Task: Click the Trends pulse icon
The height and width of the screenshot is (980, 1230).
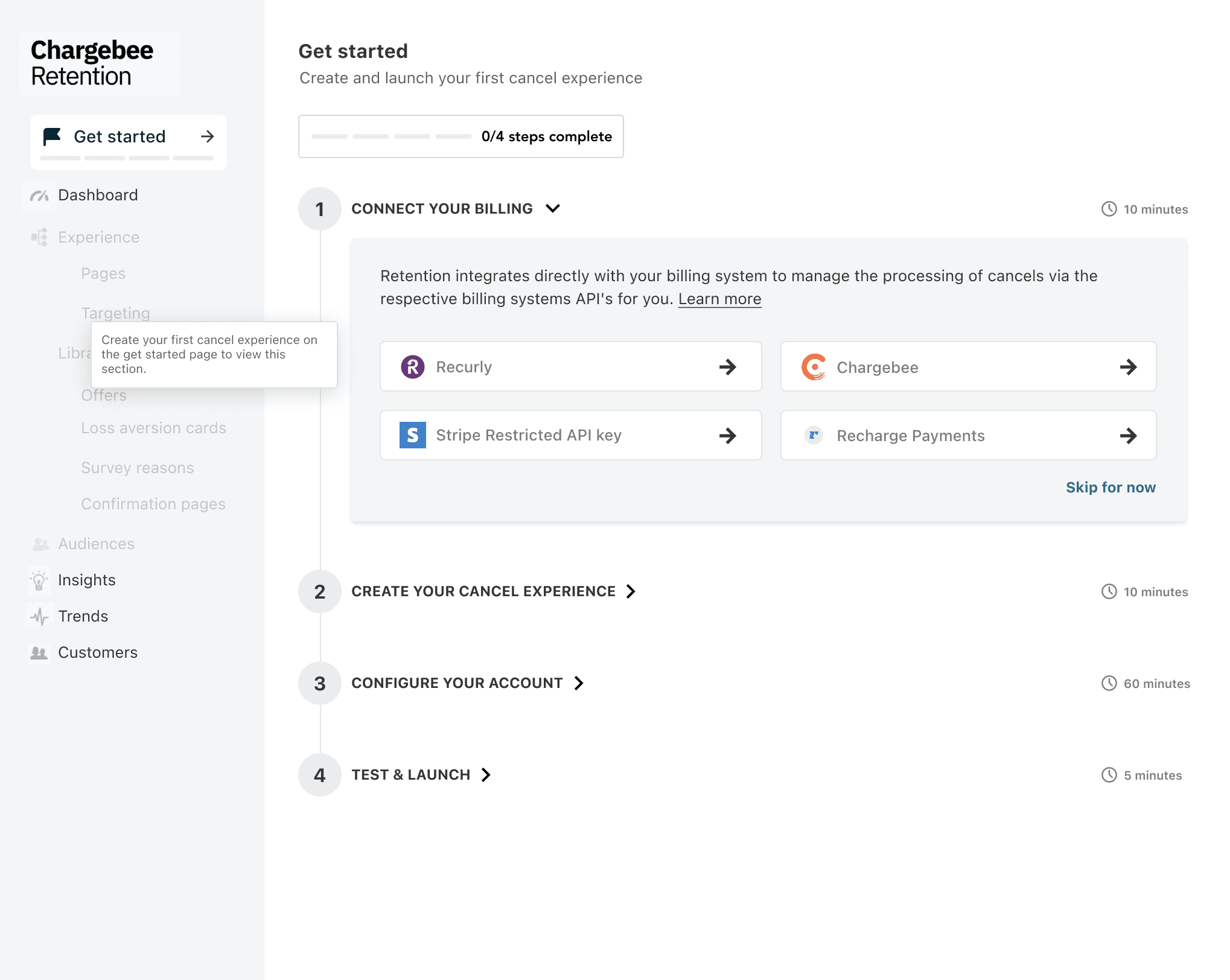Action: (39, 616)
